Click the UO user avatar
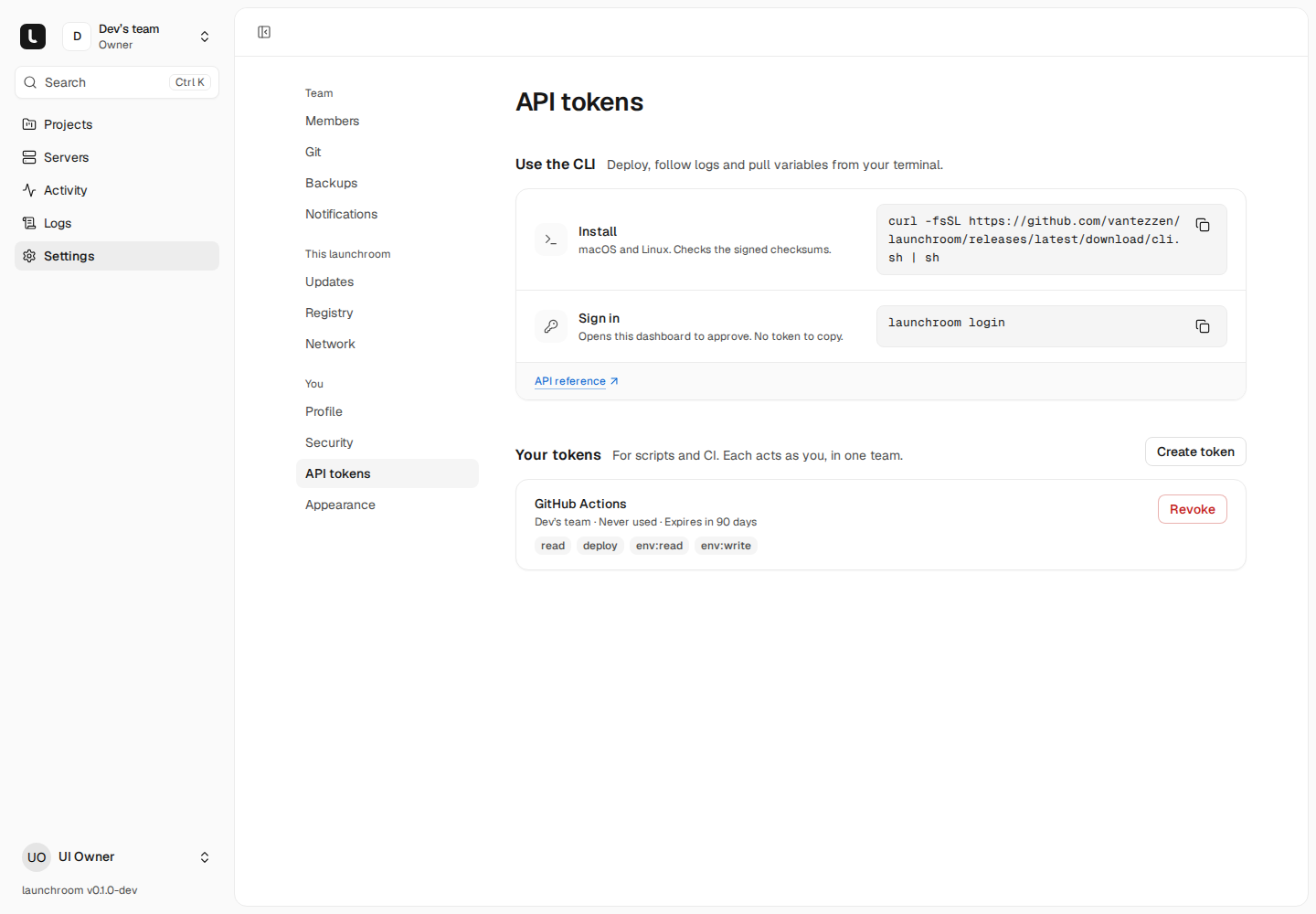The width and height of the screenshot is (1316, 914). [x=37, y=857]
